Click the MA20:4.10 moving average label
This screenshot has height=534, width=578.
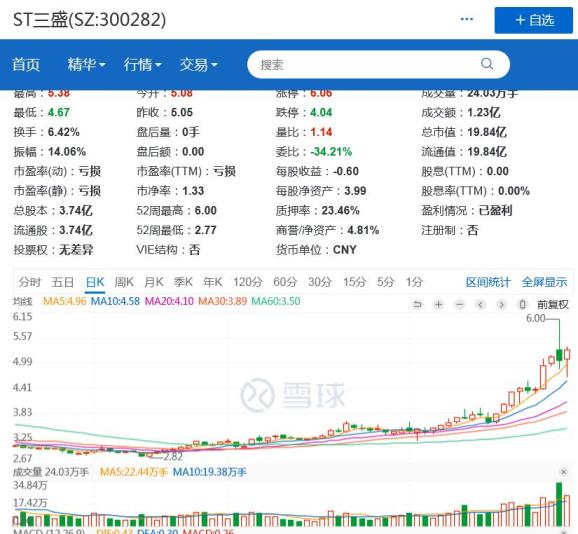pyautogui.click(x=169, y=301)
